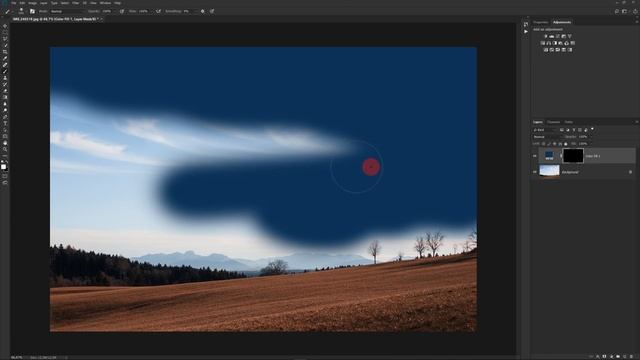The image size is (640, 360).
Task: Add an Invert adjustment
Action: tap(546, 50)
